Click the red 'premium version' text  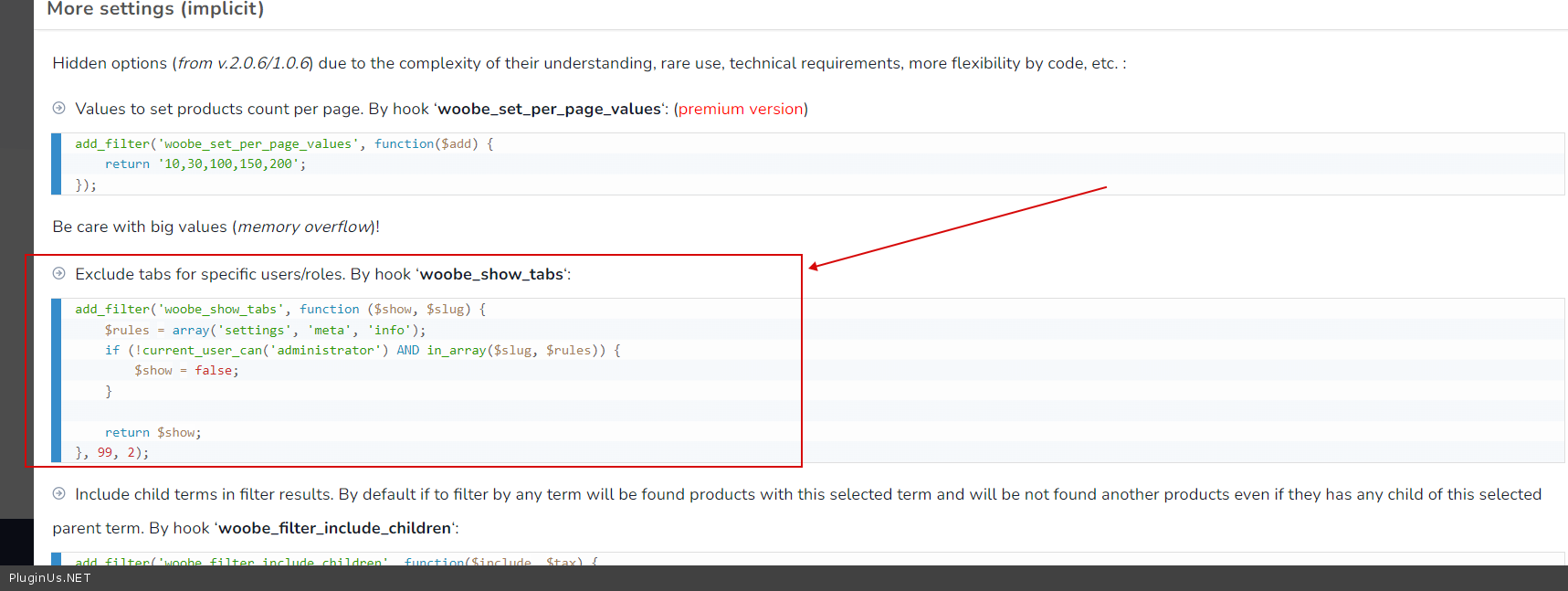point(741,110)
